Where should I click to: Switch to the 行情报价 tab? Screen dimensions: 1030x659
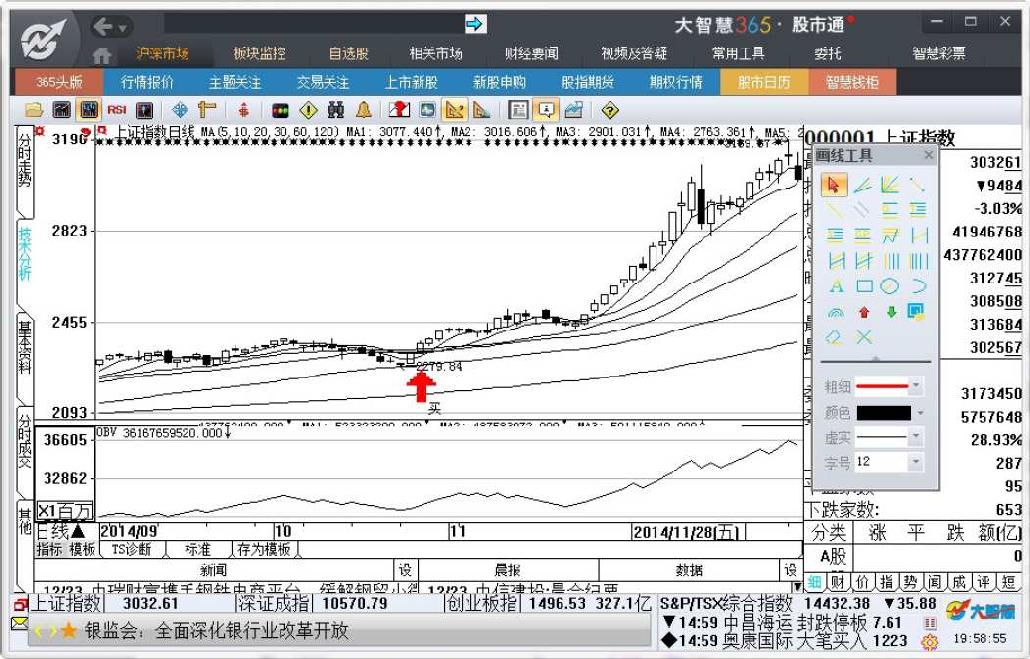point(147,82)
